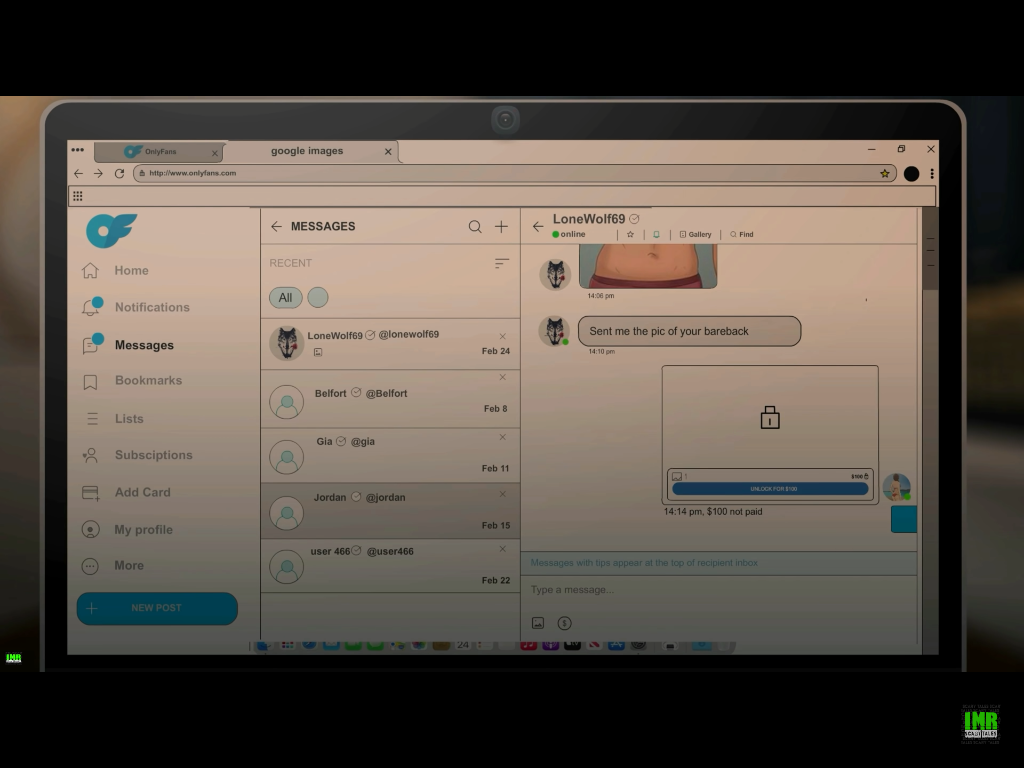
Task: Click sender avatar beside locked message
Action: coord(897,487)
